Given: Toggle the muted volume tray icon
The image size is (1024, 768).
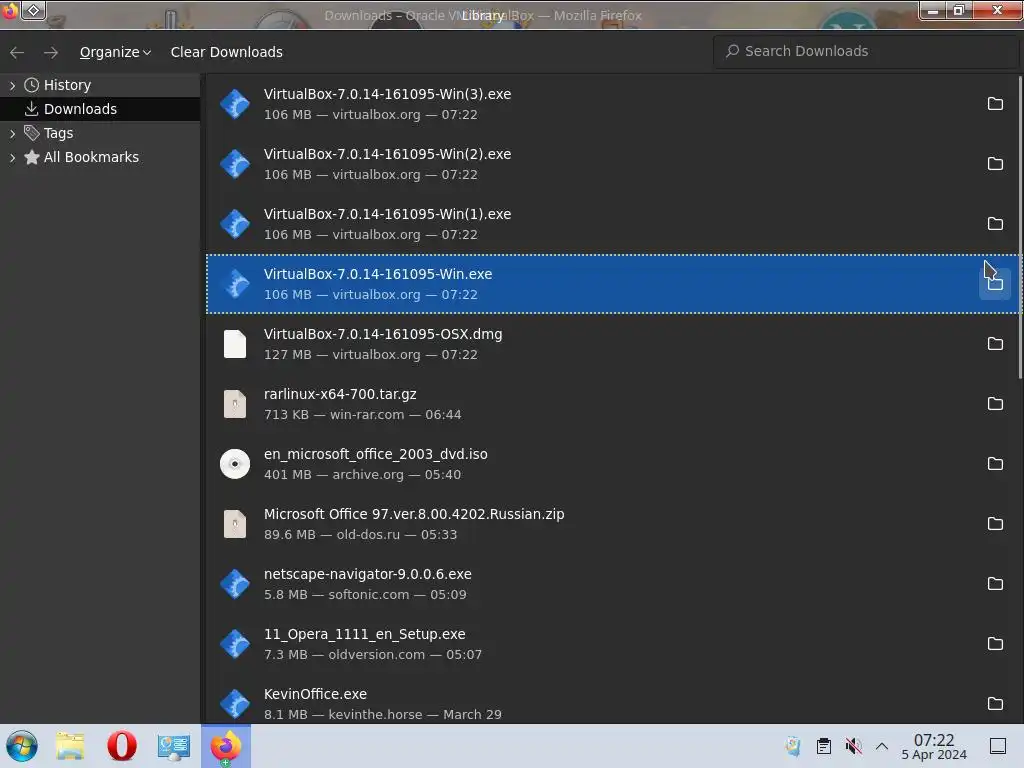Looking at the screenshot, I should pyautogui.click(x=853, y=746).
